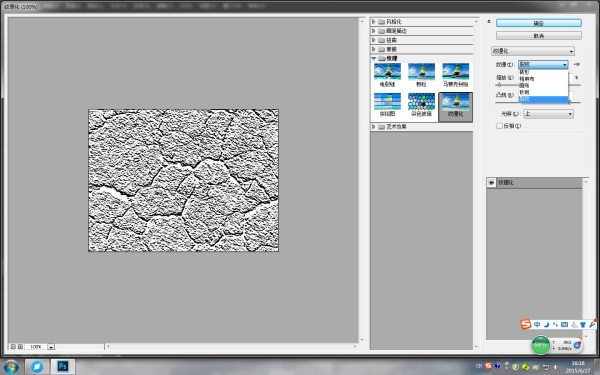Choose 砂岩 (Sandstone) from texture list
600x375 pixels.
pos(543,92)
